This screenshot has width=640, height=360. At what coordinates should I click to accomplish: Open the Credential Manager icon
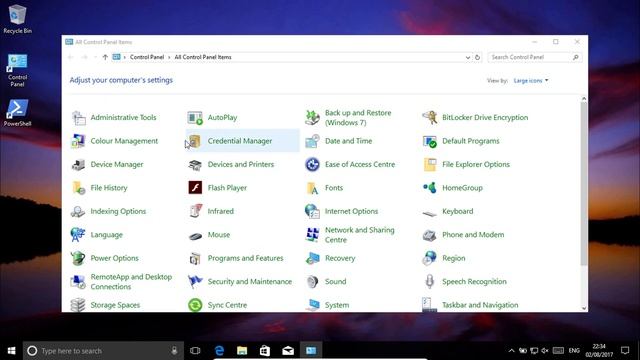pyautogui.click(x=195, y=141)
